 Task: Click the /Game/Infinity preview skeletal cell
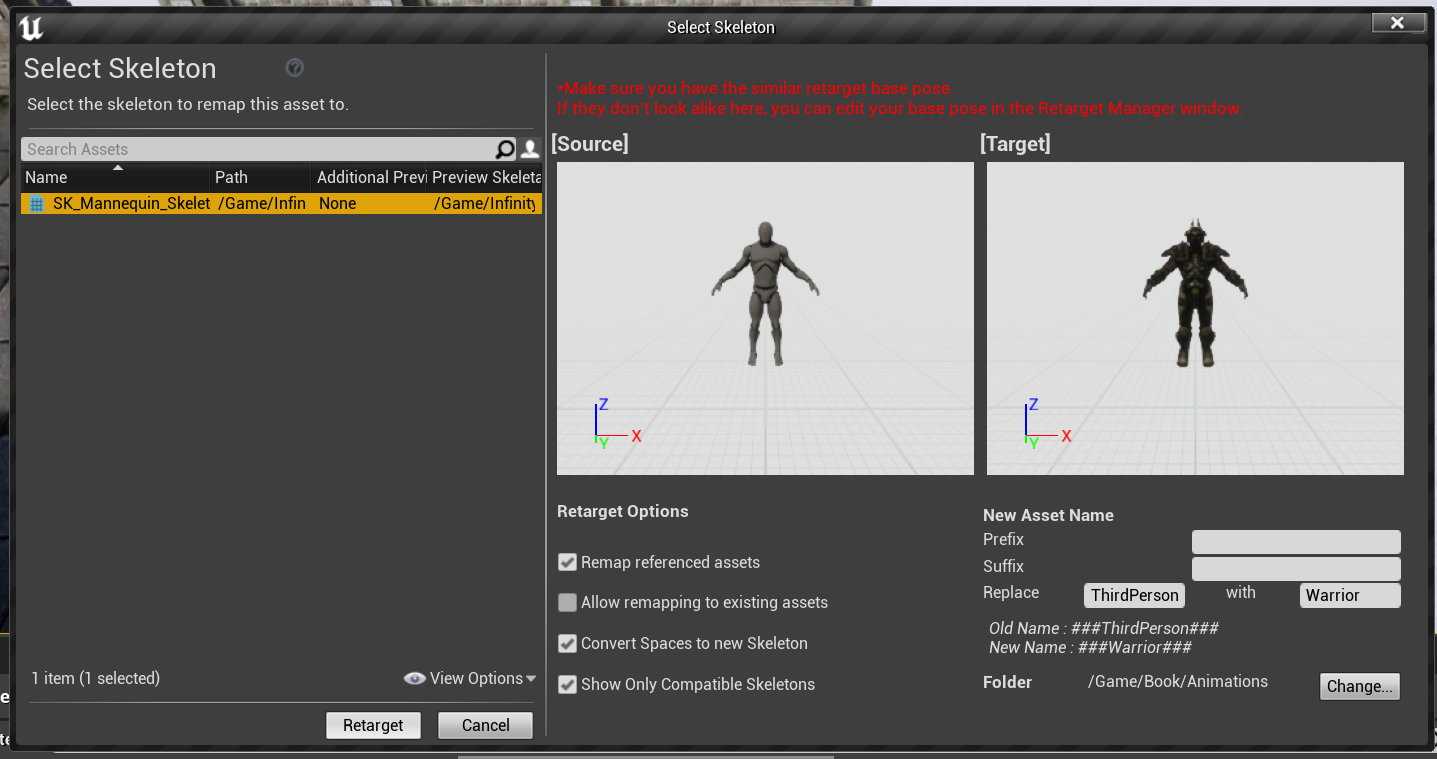486,203
